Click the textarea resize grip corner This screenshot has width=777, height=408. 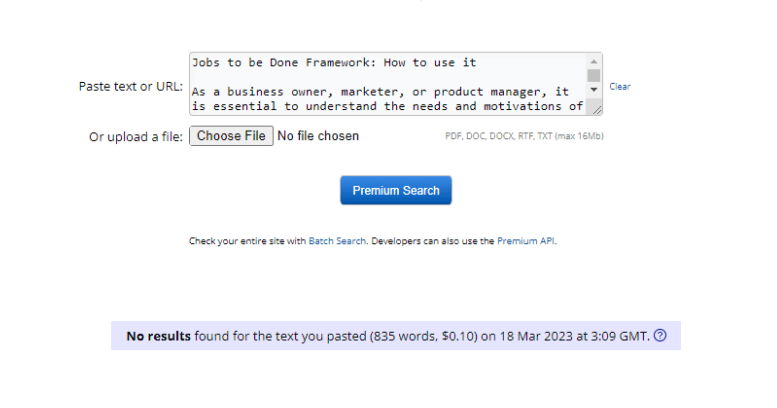(597, 110)
